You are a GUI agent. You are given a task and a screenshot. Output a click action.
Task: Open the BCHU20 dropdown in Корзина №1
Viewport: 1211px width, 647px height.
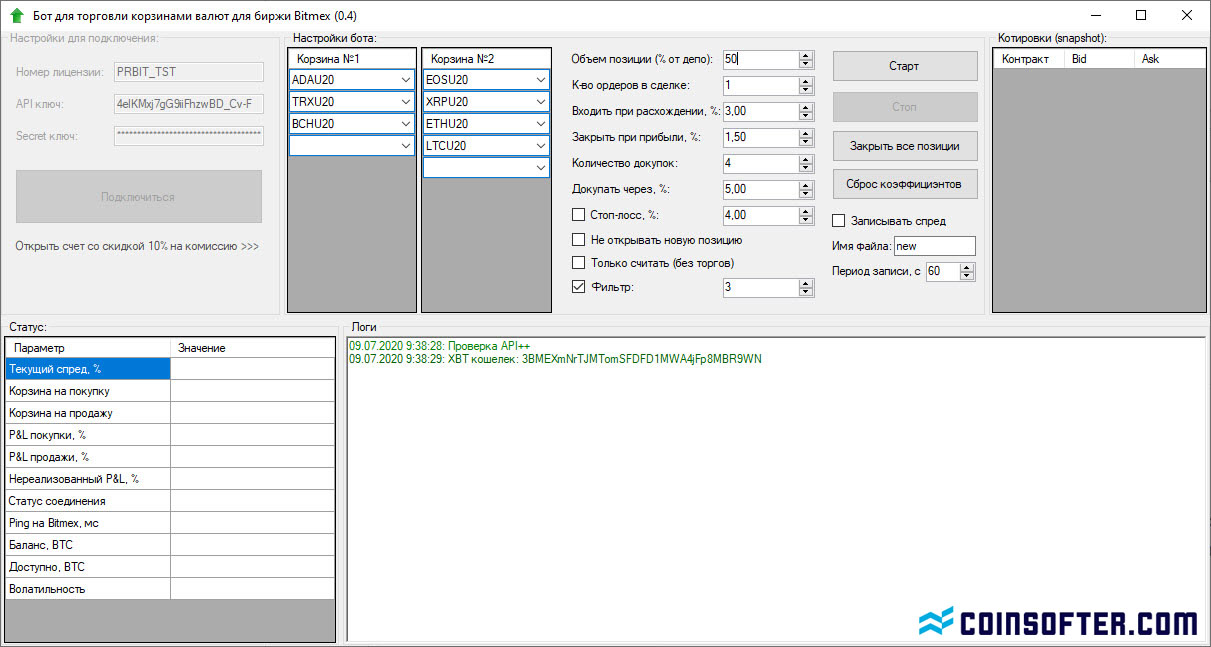(405, 124)
